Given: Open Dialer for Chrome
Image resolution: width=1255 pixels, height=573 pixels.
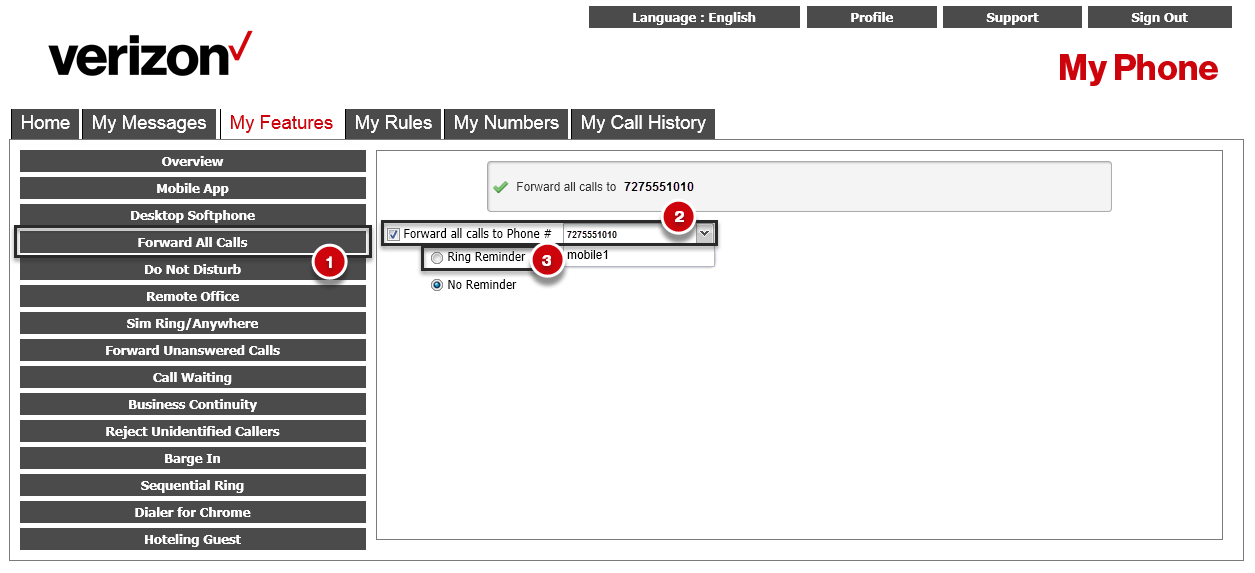Looking at the screenshot, I should click(x=193, y=512).
